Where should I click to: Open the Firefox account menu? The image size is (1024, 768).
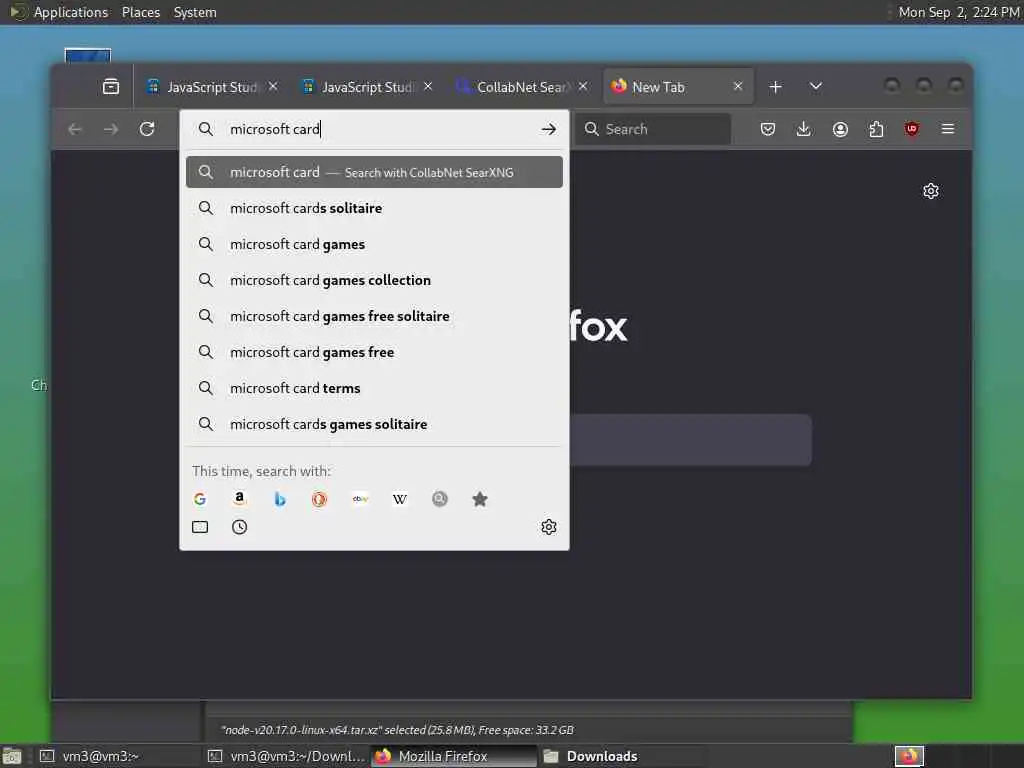tap(840, 129)
